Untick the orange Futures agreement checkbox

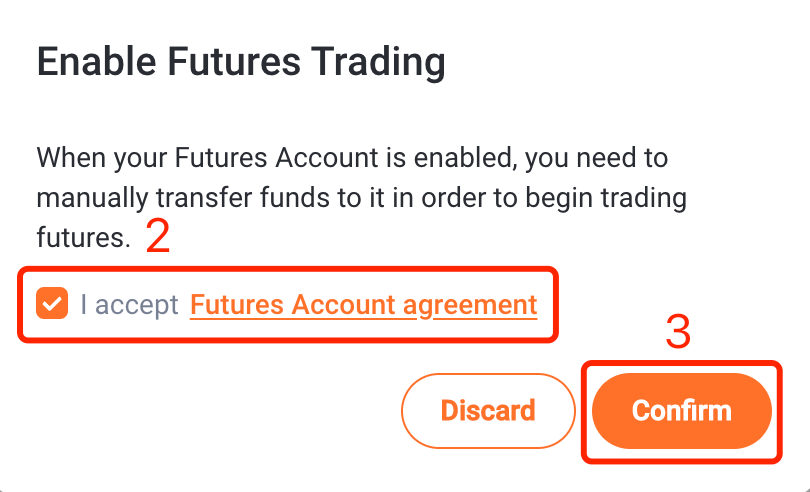click(x=52, y=303)
